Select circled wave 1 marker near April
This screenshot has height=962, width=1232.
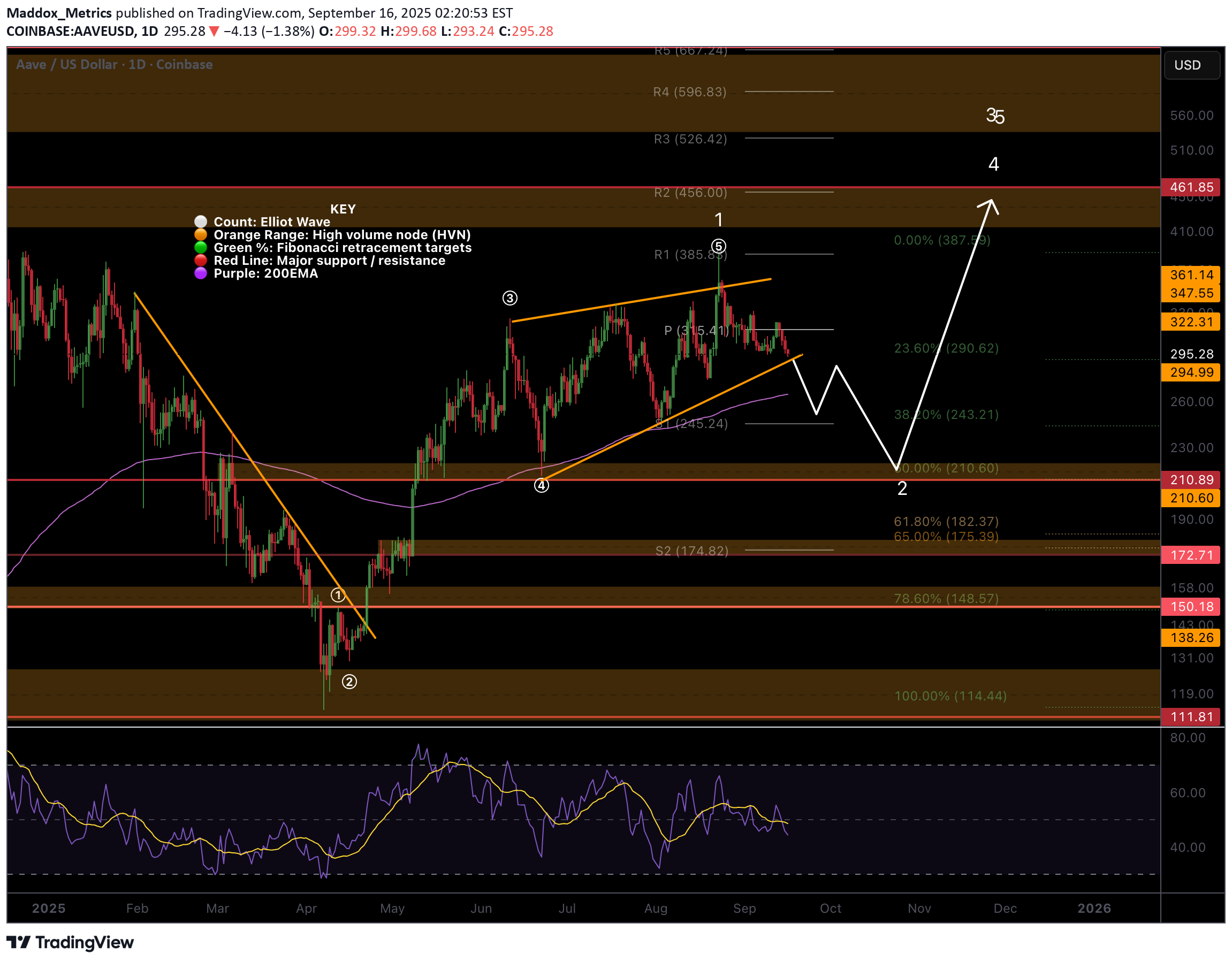pos(338,595)
